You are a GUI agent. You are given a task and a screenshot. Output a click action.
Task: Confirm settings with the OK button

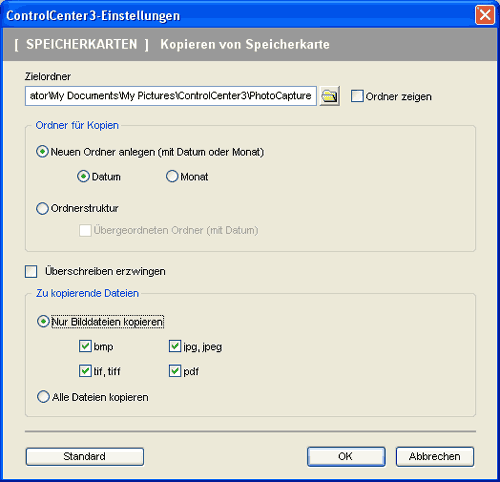[346, 456]
